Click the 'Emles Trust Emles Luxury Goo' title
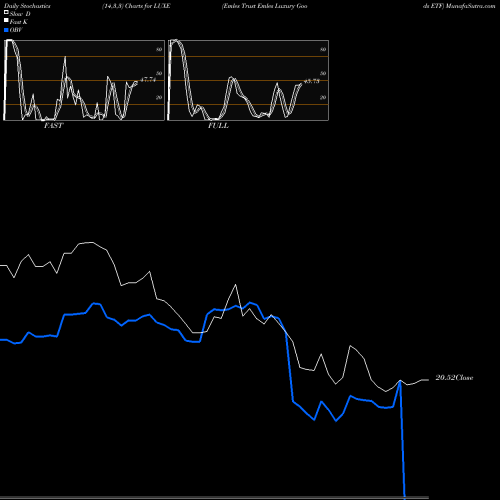 coord(265,6)
